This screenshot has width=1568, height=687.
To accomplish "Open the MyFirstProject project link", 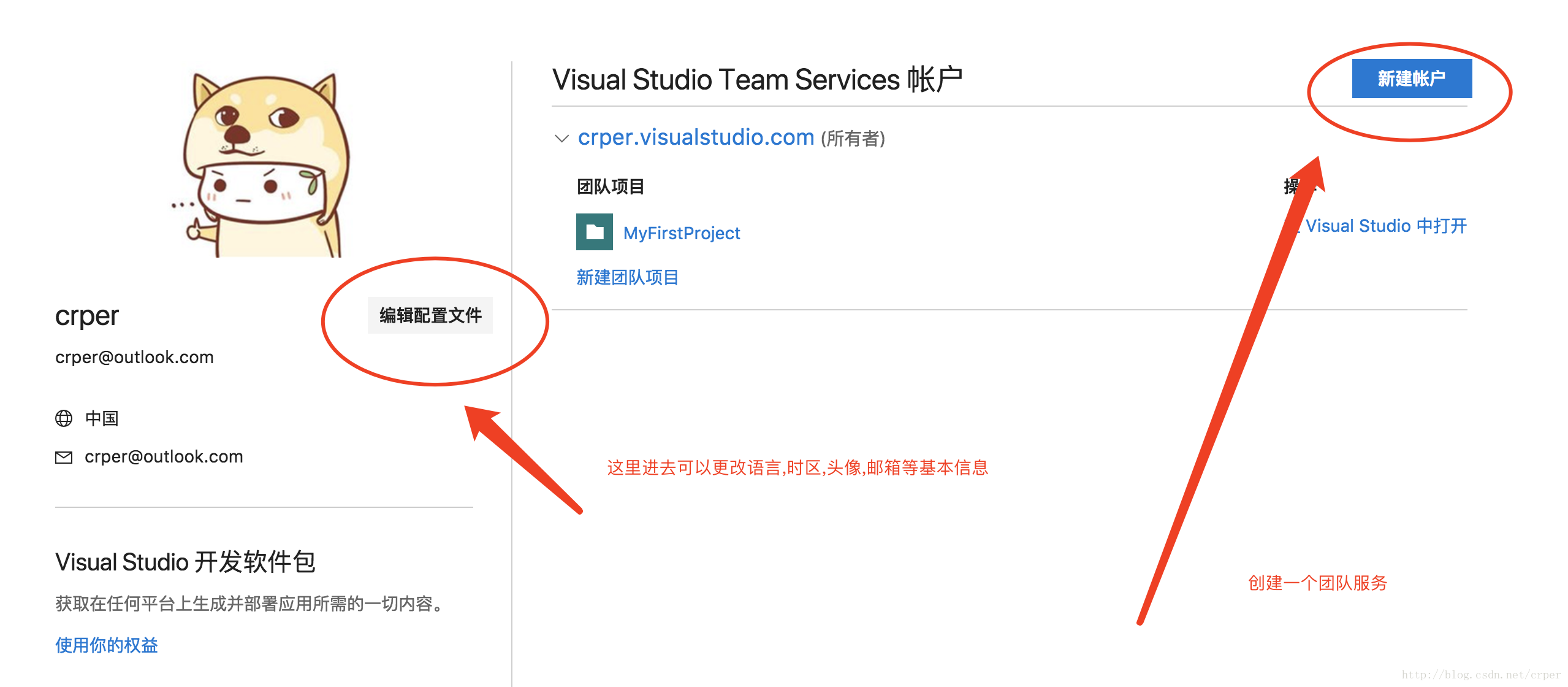I will 681,233.
